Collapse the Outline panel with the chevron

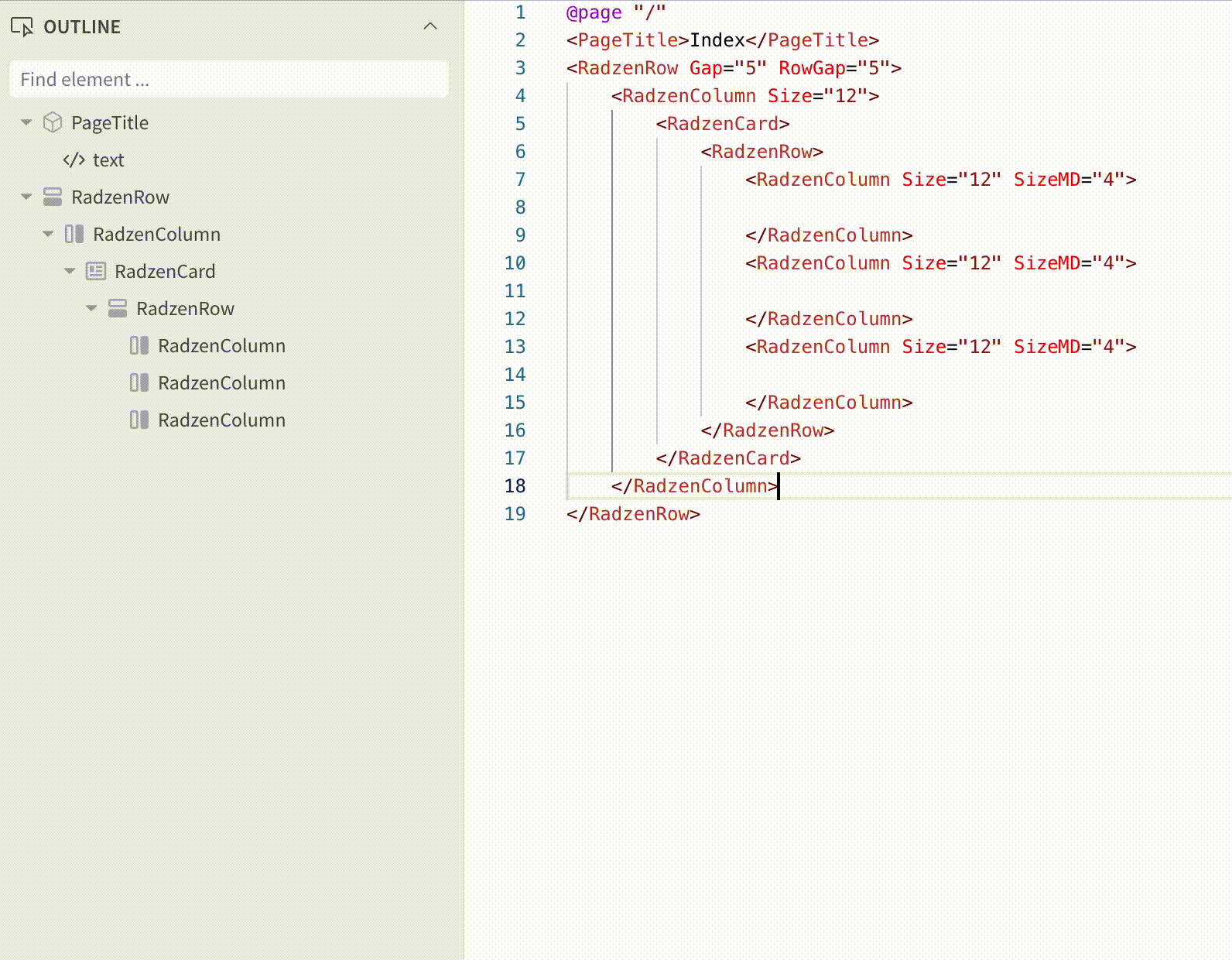(430, 26)
